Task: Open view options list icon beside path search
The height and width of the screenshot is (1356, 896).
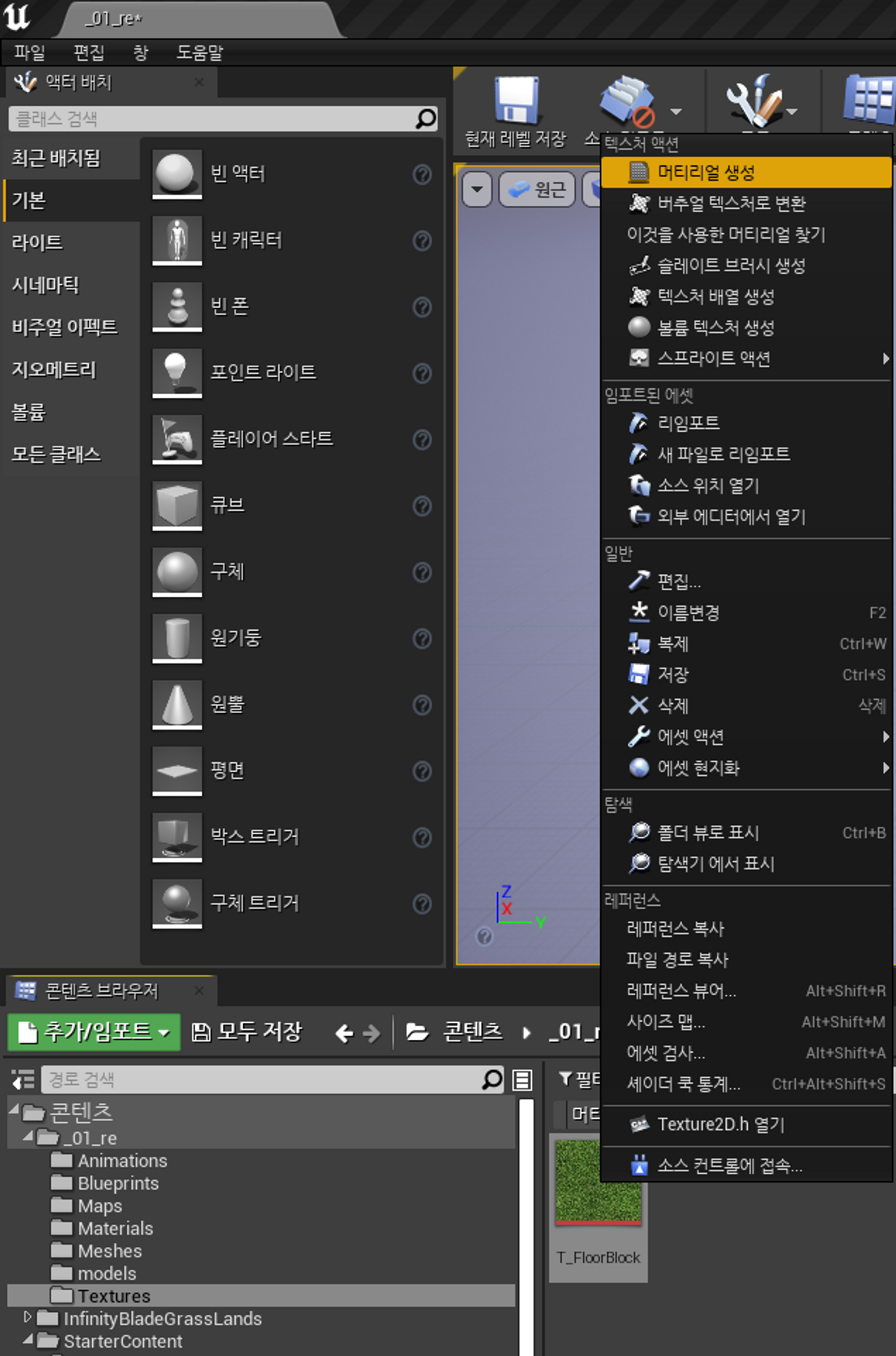Action: [x=522, y=1080]
